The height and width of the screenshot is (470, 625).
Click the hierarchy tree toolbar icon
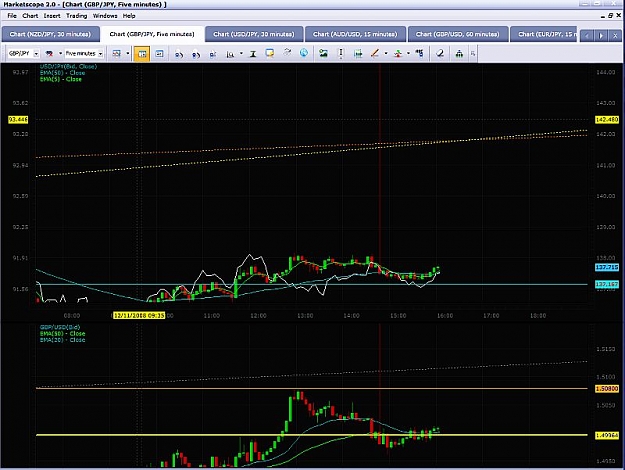(459, 53)
